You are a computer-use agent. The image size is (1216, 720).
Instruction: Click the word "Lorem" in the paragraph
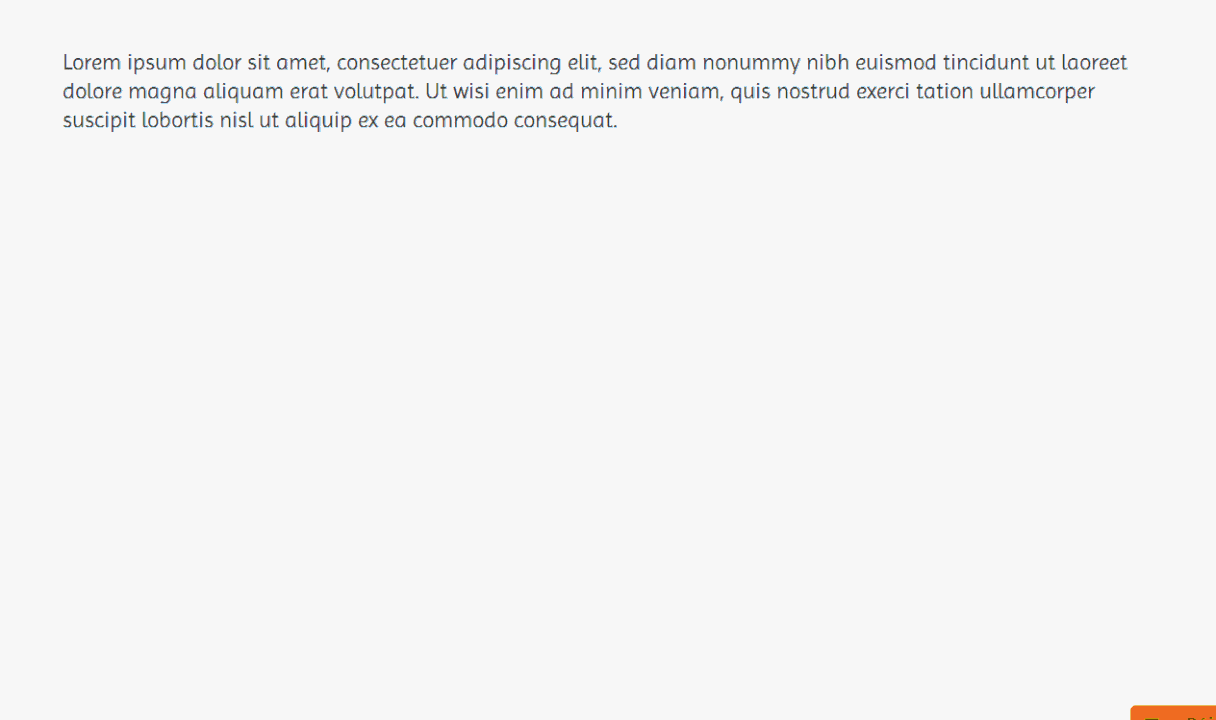click(x=92, y=63)
